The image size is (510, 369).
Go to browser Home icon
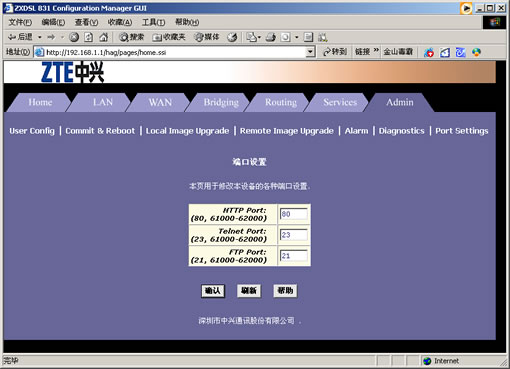pos(104,37)
